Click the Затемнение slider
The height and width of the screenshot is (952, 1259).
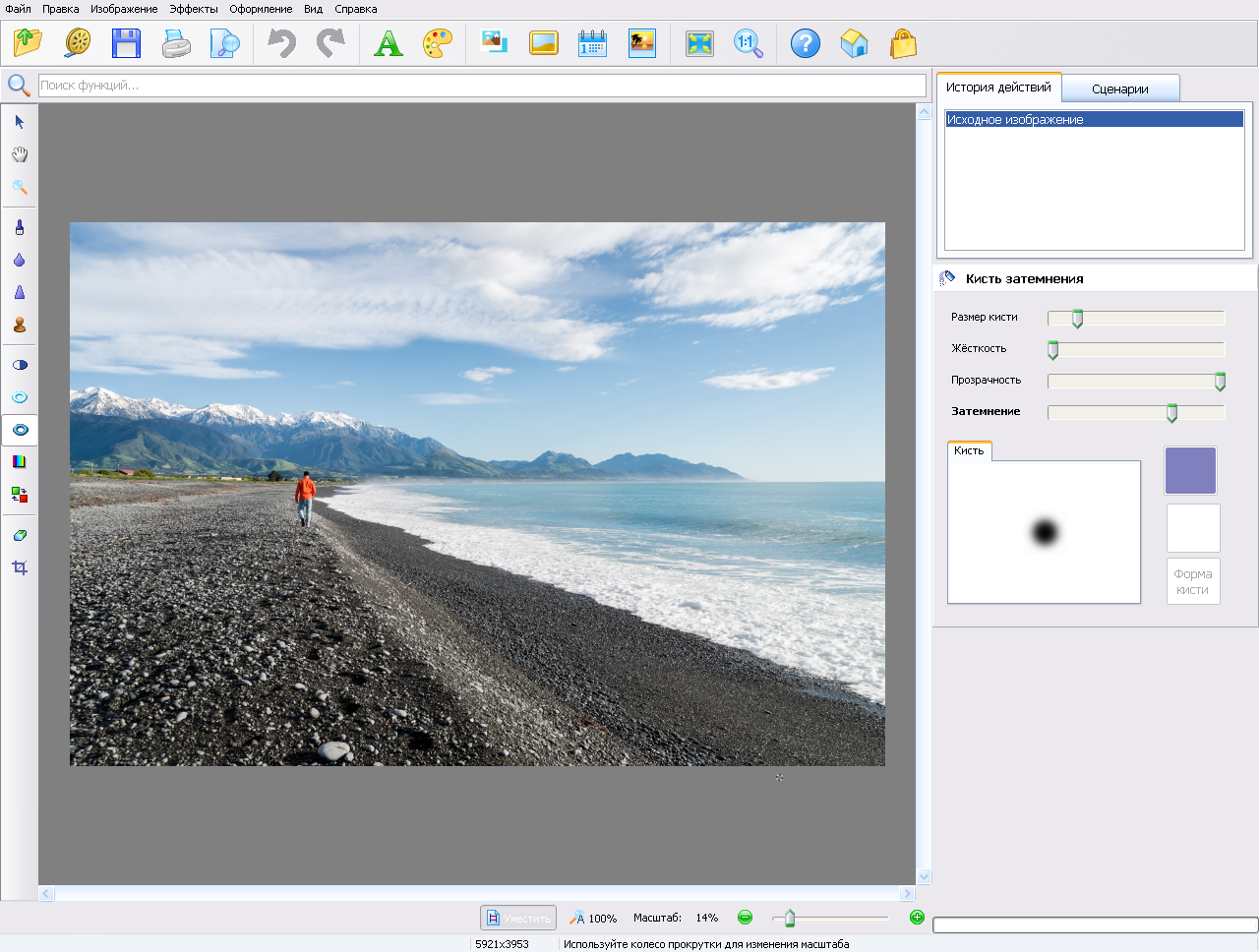tap(1136, 412)
